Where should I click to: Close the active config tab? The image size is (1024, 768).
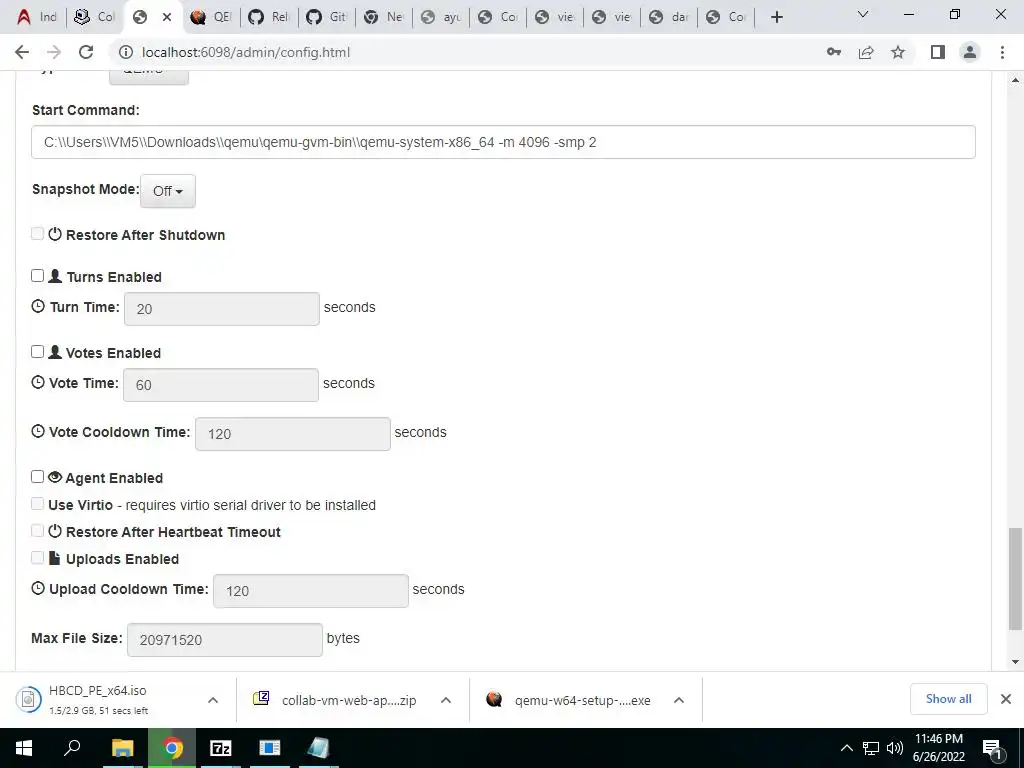(x=167, y=17)
